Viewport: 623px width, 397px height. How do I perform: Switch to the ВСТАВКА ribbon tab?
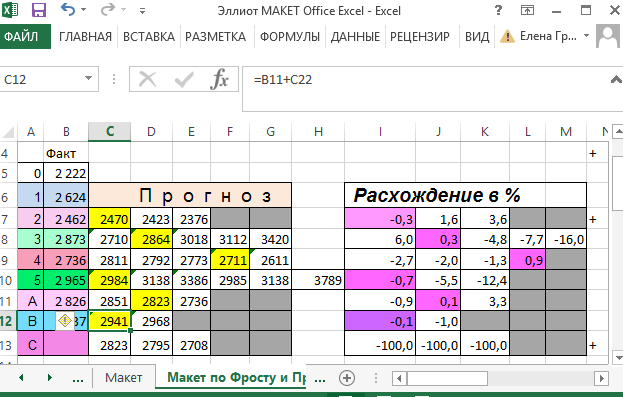point(149,37)
